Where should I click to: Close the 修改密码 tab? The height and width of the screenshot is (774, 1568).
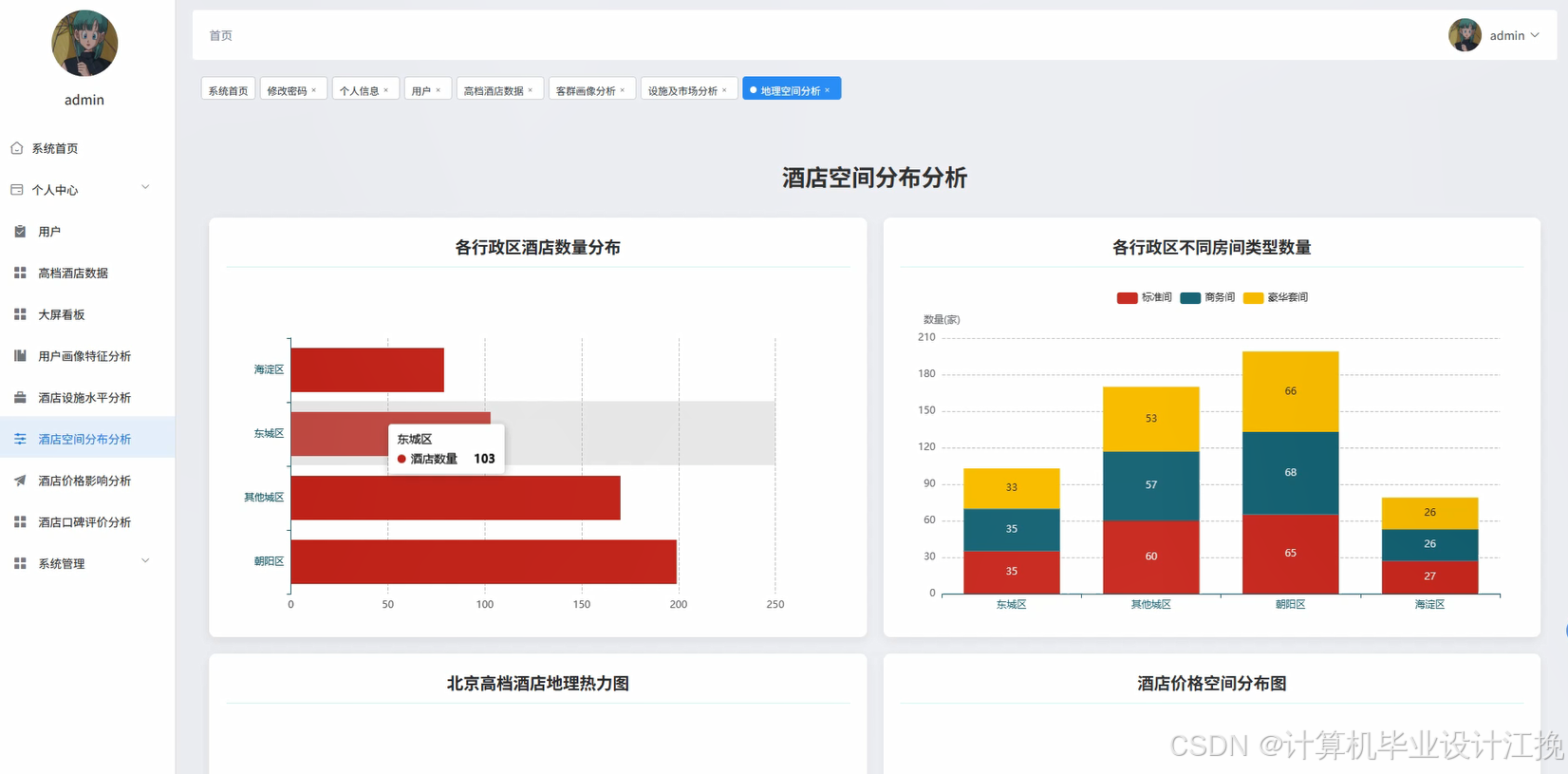click(314, 90)
